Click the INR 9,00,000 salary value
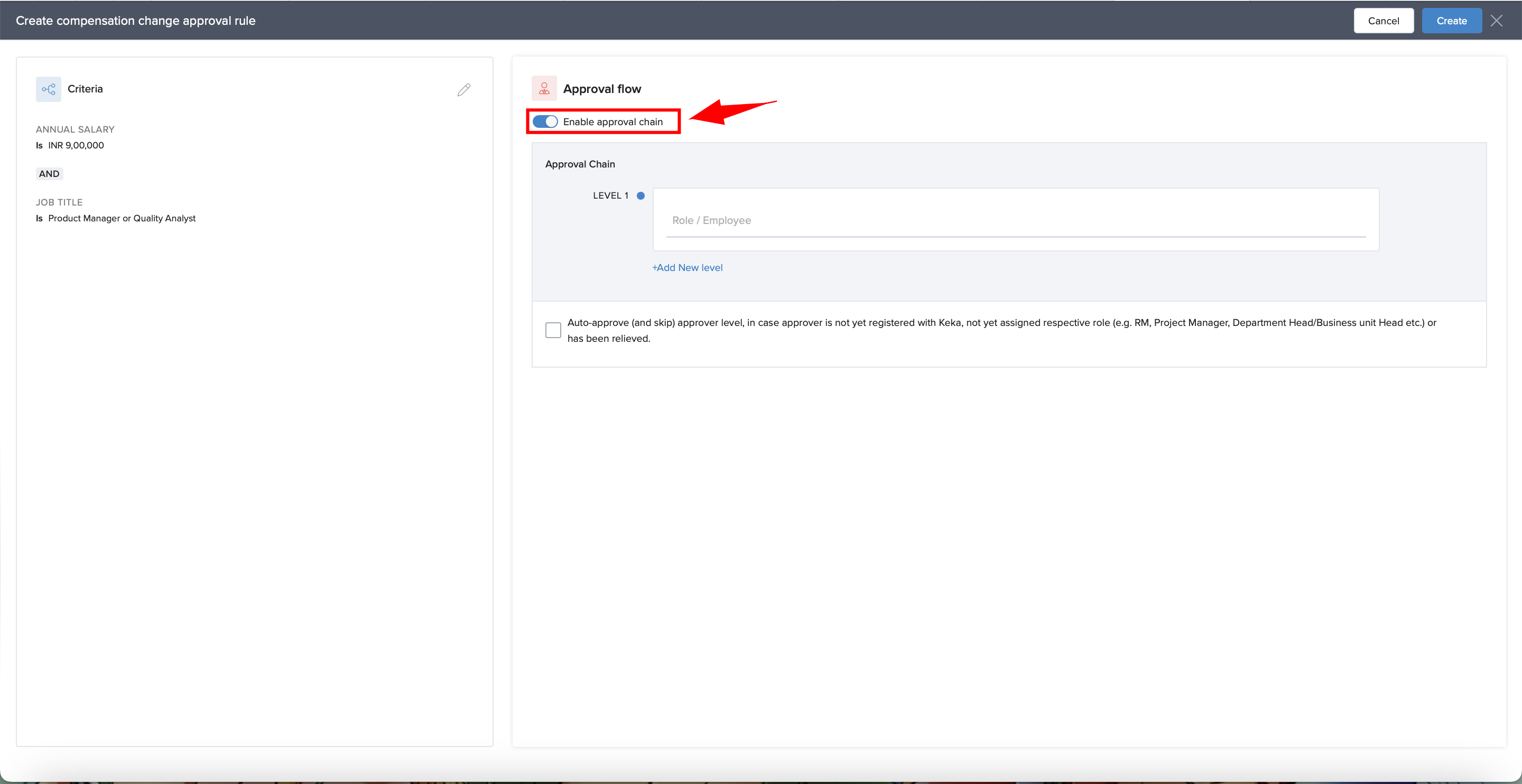1522x784 pixels. point(76,145)
